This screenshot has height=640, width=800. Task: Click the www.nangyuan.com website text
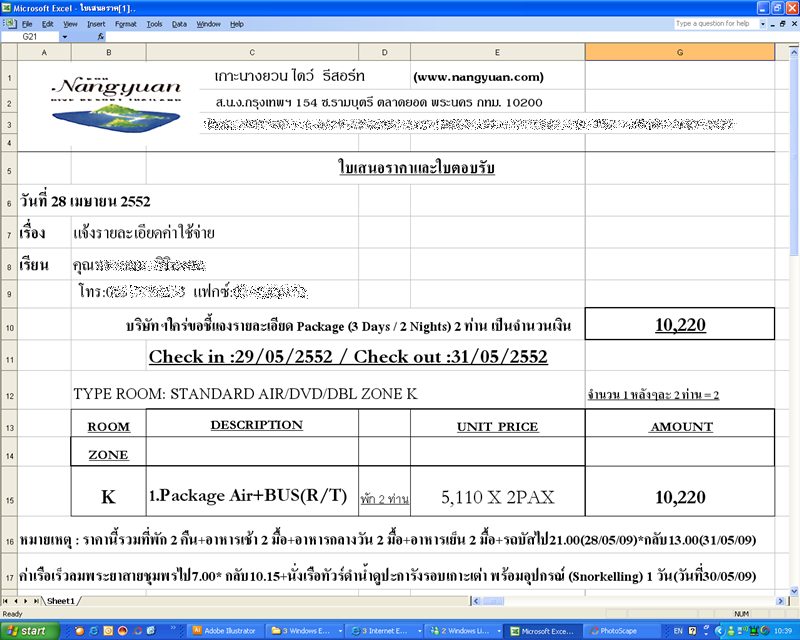click(x=478, y=77)
